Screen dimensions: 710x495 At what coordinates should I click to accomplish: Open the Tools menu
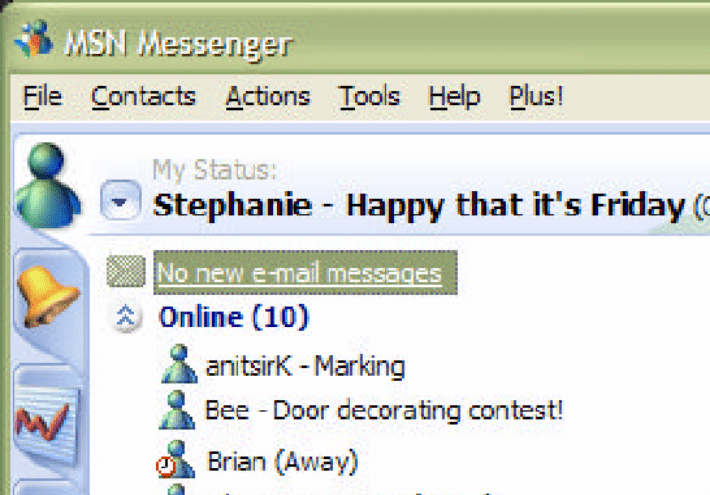coord(369,96)
